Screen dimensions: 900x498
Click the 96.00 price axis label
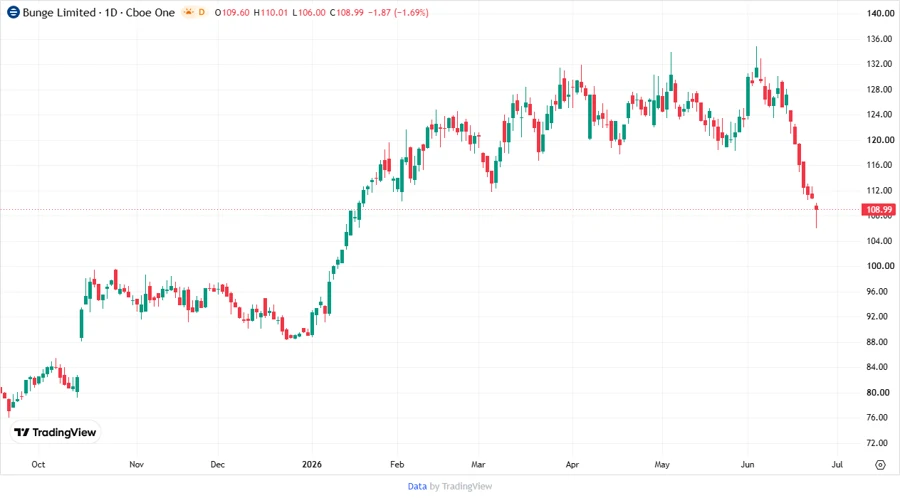point(877,291)
